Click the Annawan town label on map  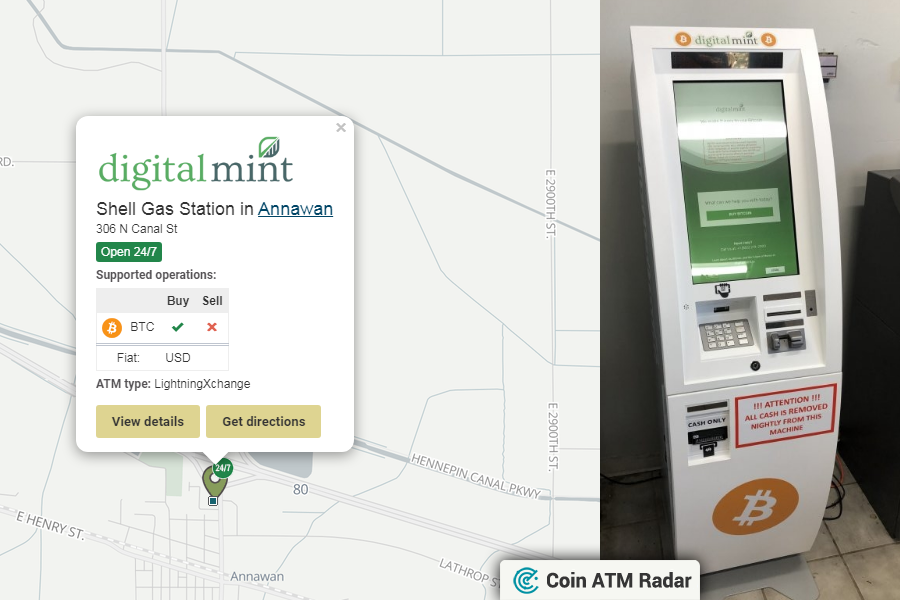pyautogui.click(x=257, y=576)
